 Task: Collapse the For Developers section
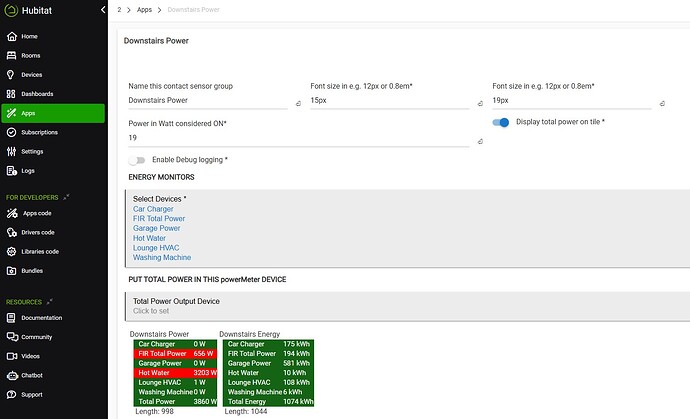coord(66,197)
